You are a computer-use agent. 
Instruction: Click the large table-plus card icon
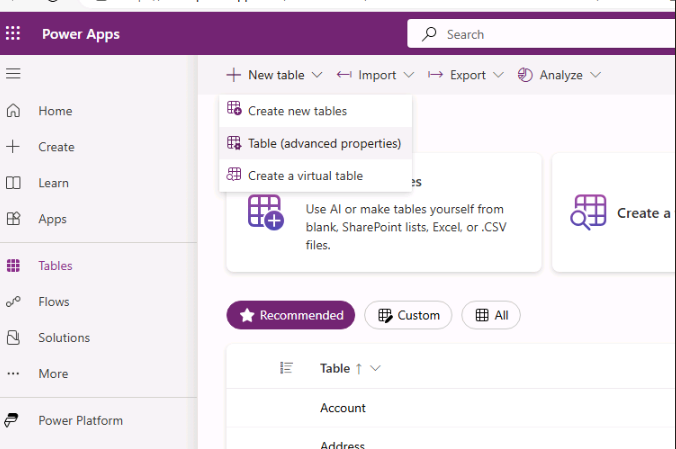(266, 212)
